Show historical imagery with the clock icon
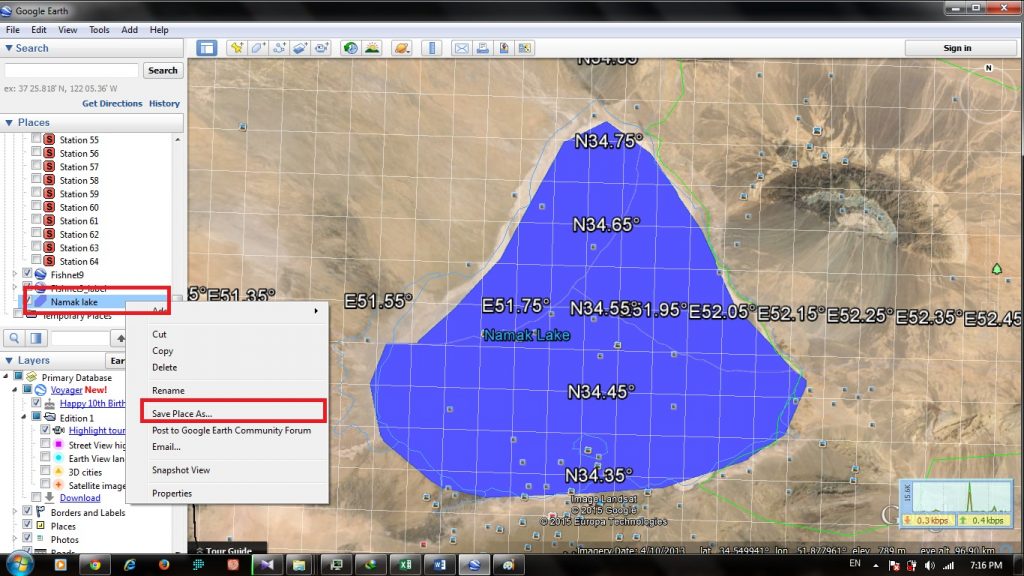The width and height of the screenshot is (1024, 576). [x=350, y=47]
